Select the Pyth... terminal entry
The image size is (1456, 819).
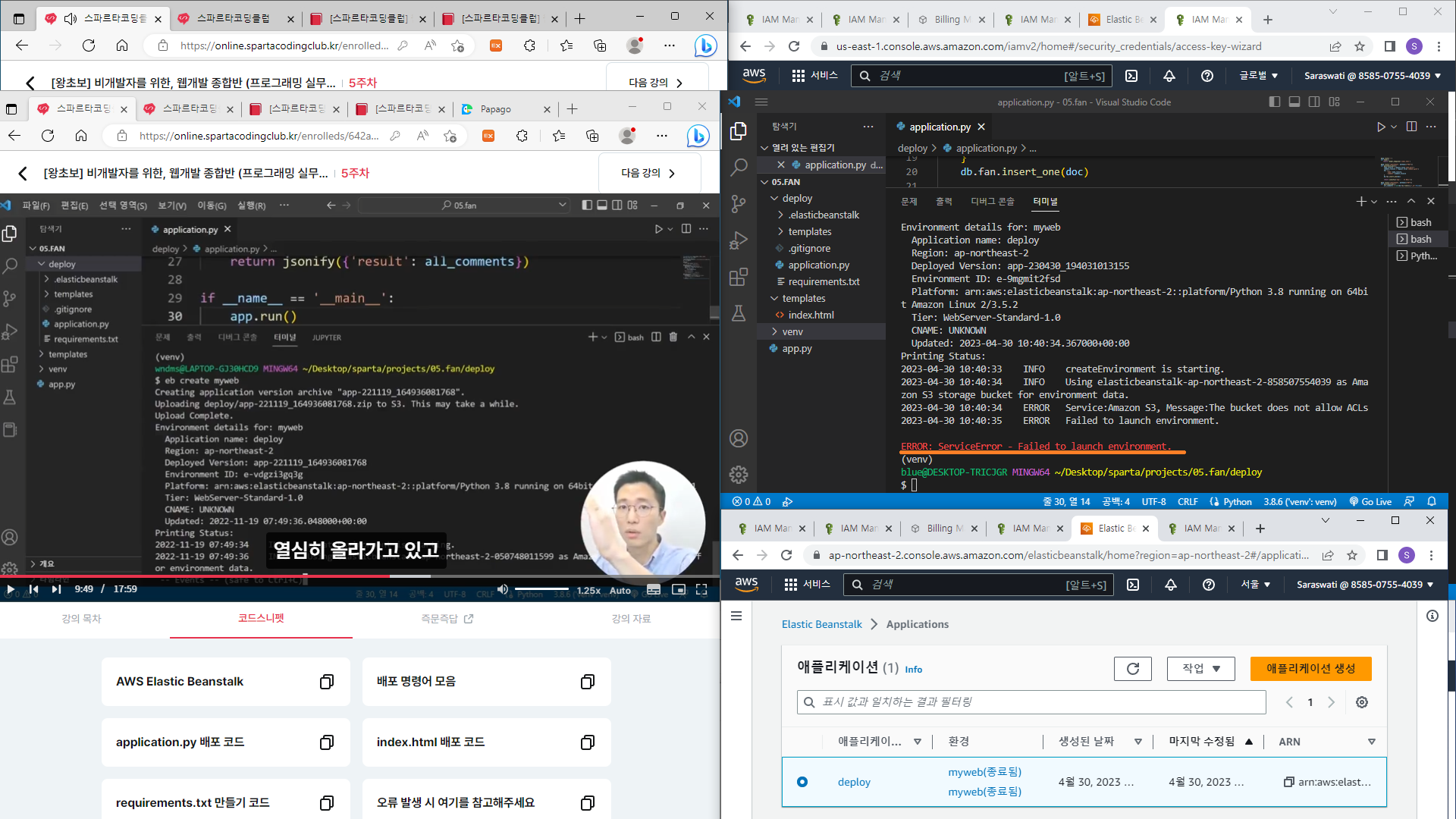(x=1417, y=256)
